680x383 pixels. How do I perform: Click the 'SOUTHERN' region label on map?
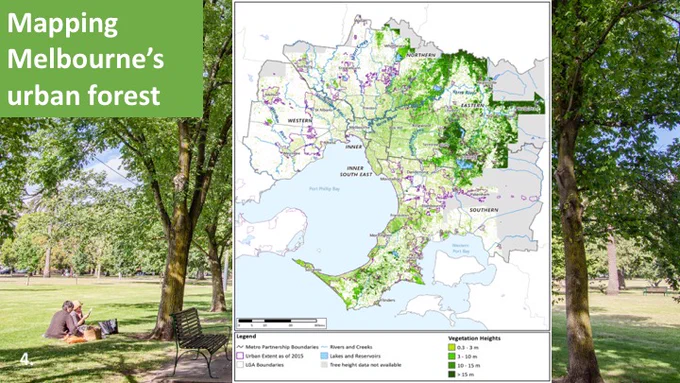pyautogui.click(x=484, y=210)
